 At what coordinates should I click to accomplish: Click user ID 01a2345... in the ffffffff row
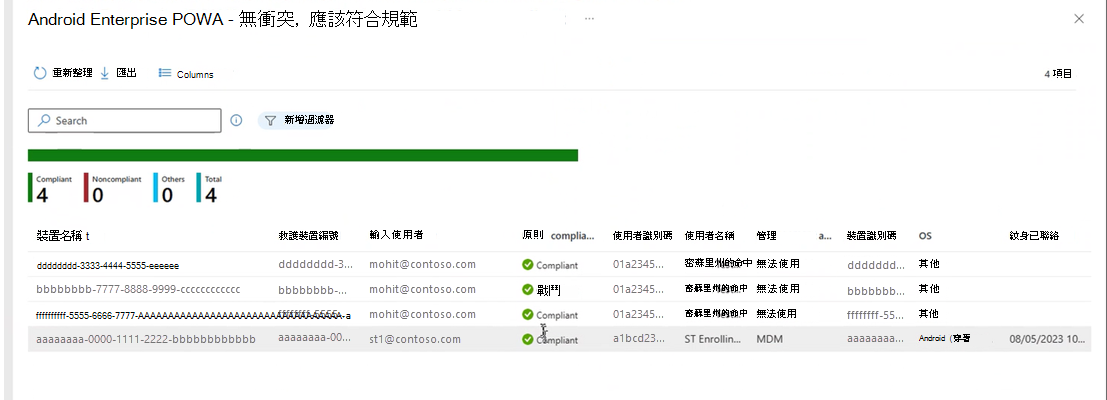coord(638,314)
